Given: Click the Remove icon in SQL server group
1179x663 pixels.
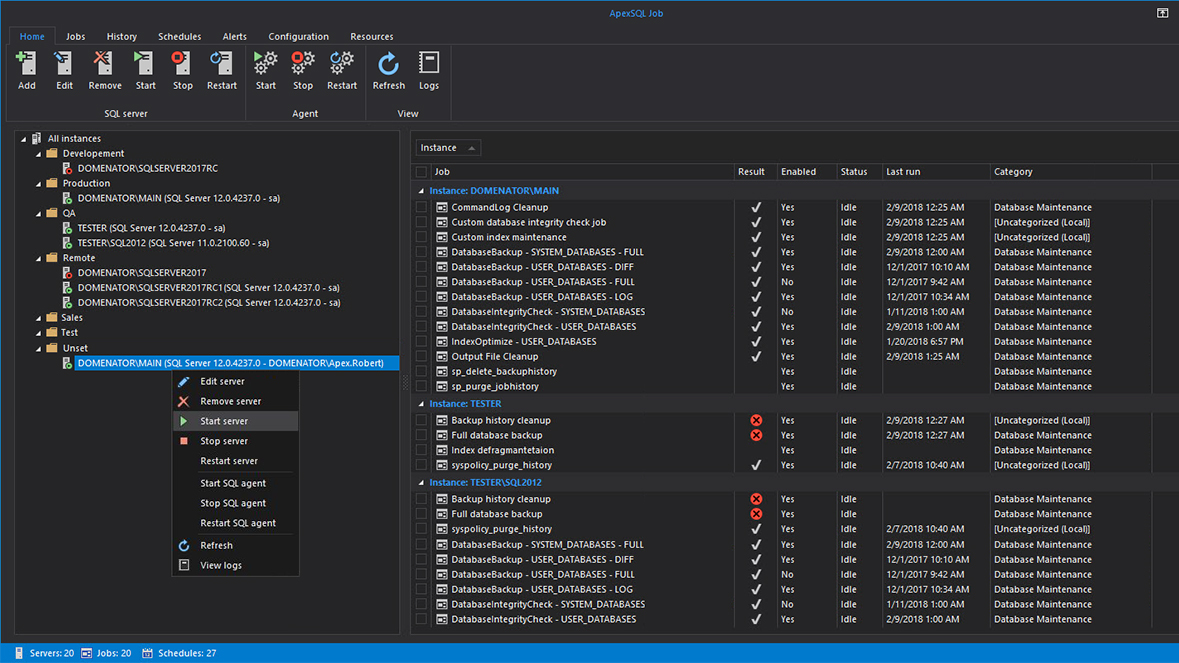Looking at the screenshot, I should tap(104, 70).
